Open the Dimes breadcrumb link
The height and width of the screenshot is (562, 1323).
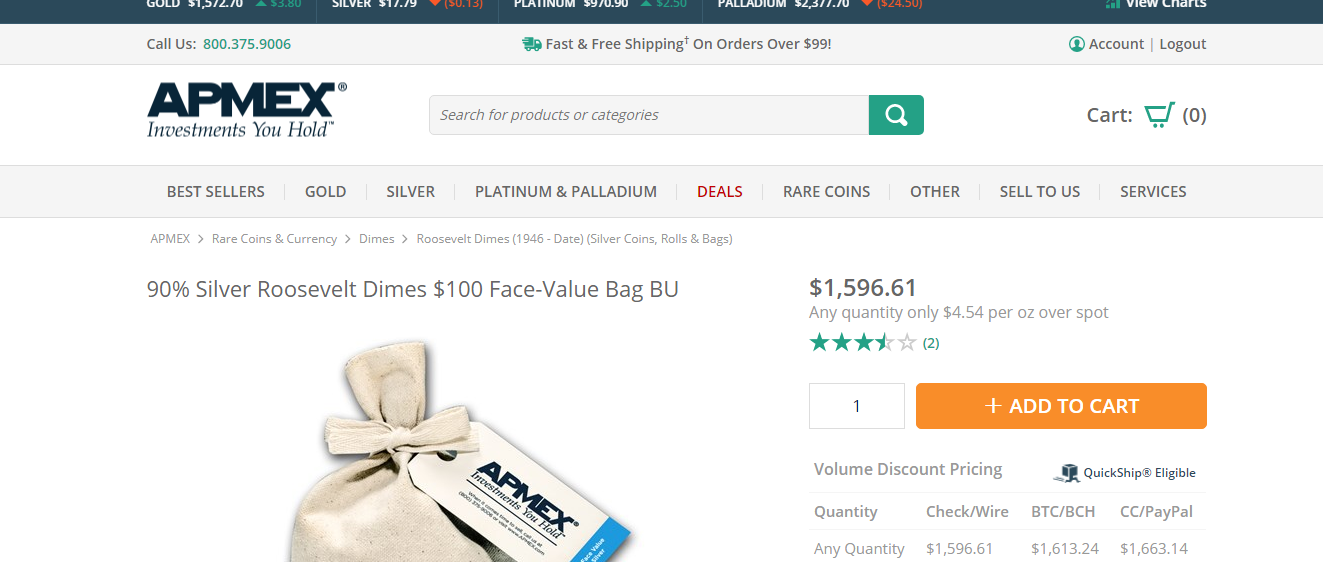(377, 239)
